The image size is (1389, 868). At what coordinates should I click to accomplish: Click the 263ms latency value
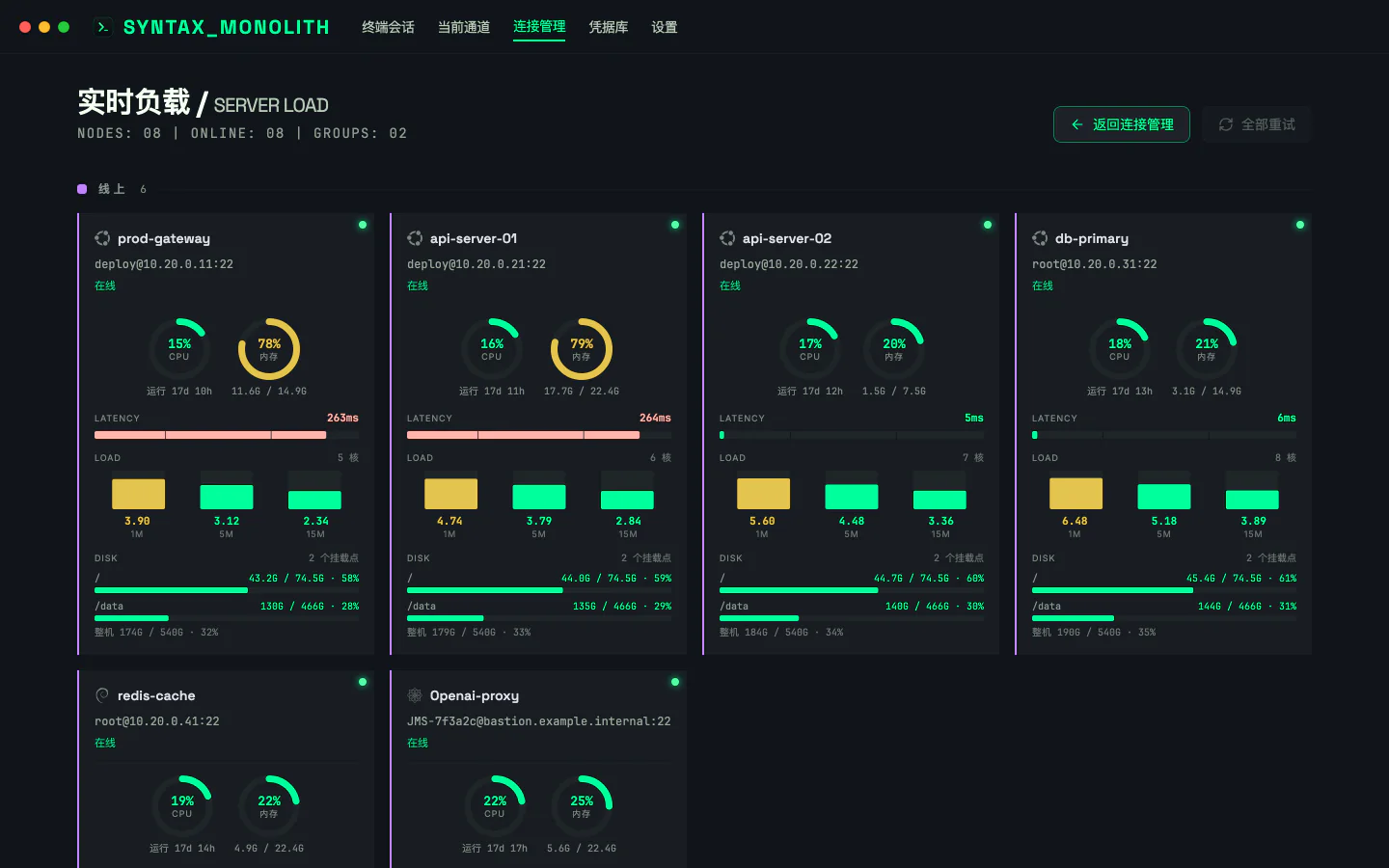pyautogui.click(x=342, y=418)
